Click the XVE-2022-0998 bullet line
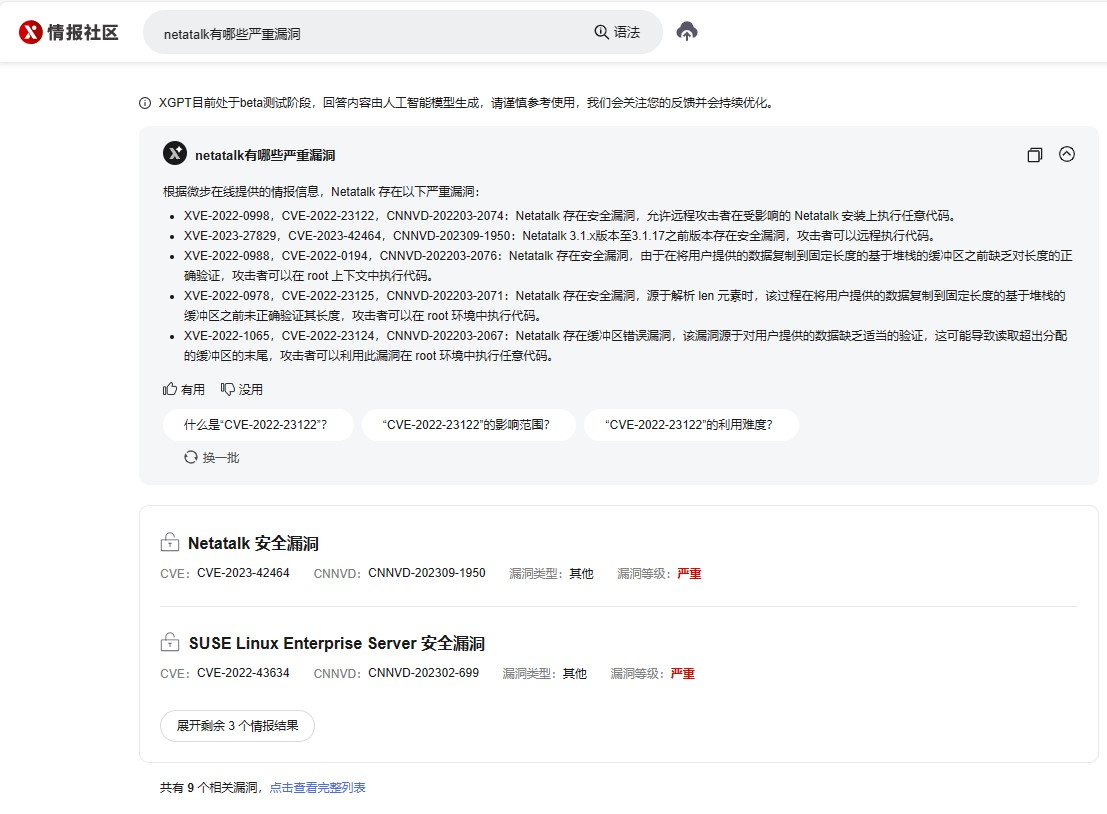This screenshot has width=1107, height=814. 570,216
